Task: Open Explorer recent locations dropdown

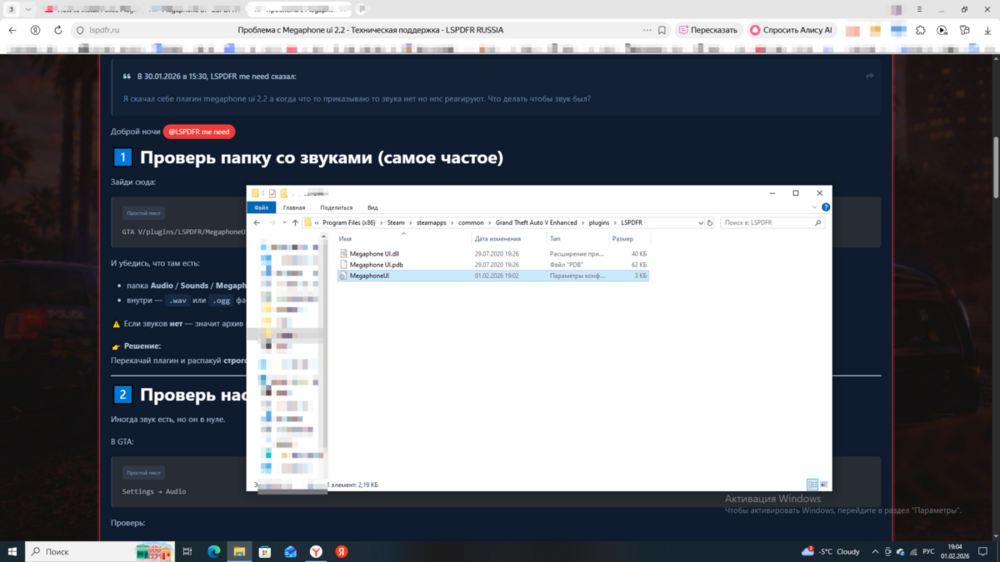Action: coord(284,223)
